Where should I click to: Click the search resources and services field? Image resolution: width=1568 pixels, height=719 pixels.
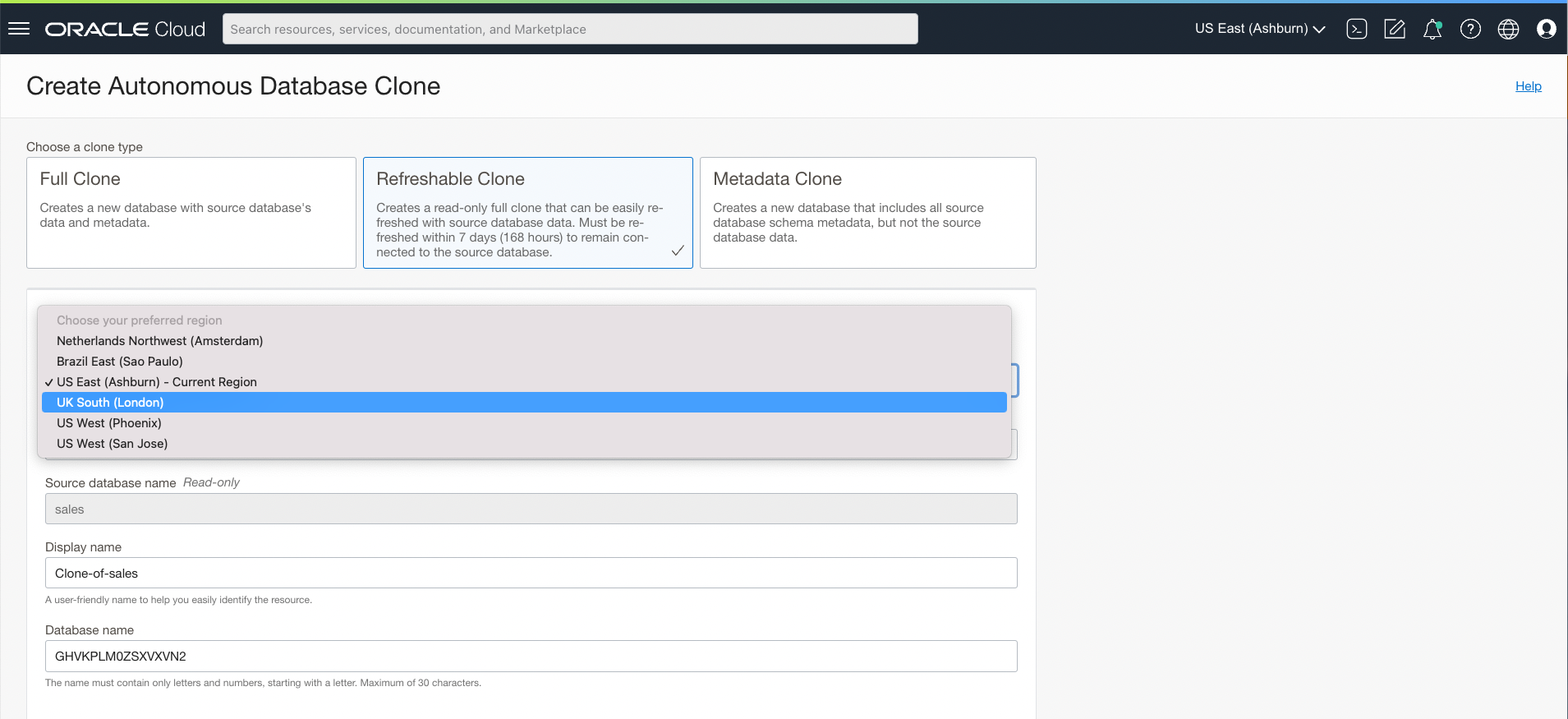click(570, 29)
